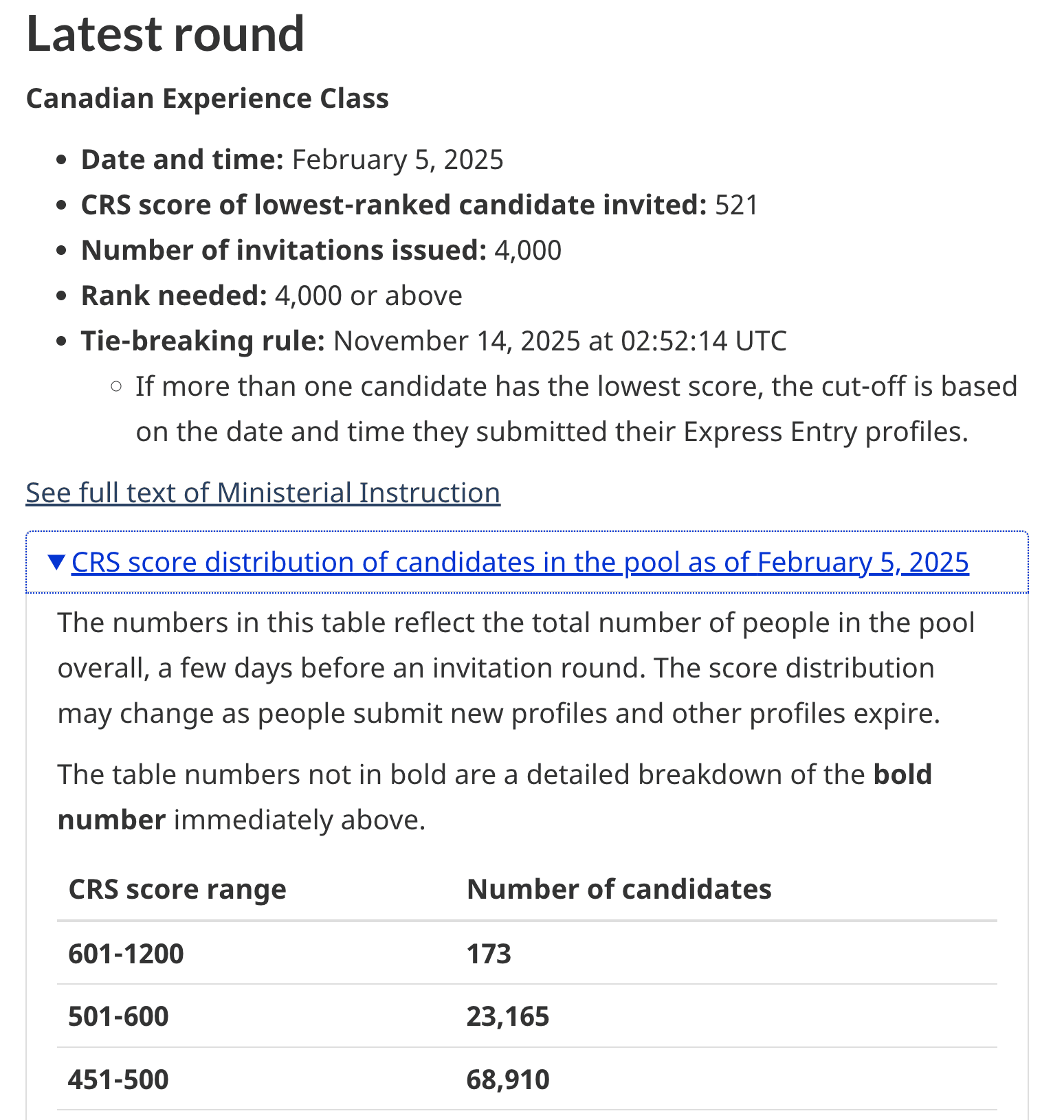Select the Canadian Experience Class subheading

[207, 98]
